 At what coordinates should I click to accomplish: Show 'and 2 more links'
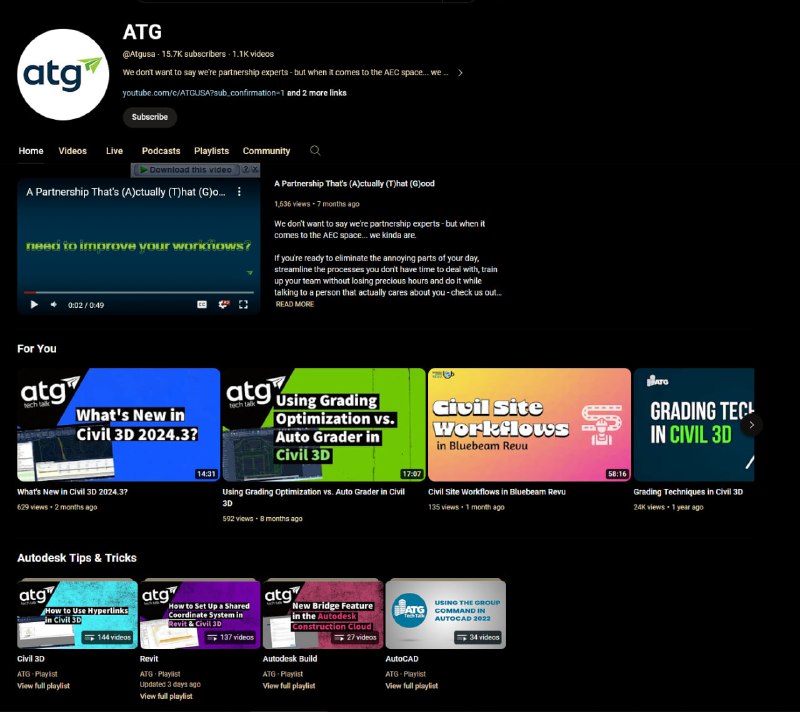(x=317, y=93)
